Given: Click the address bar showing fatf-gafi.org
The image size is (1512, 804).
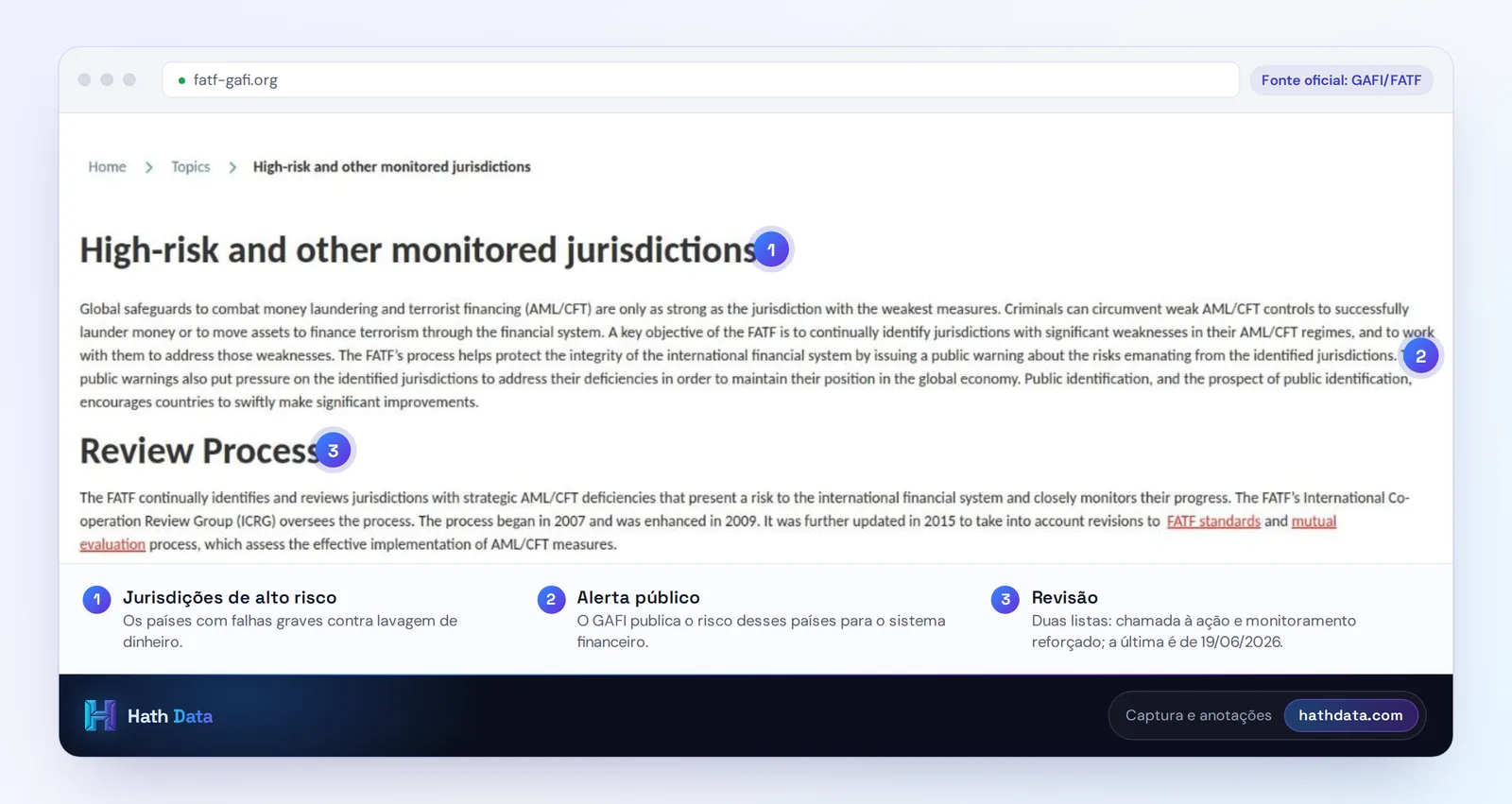Looking at the screenshot, I should 700,80.
